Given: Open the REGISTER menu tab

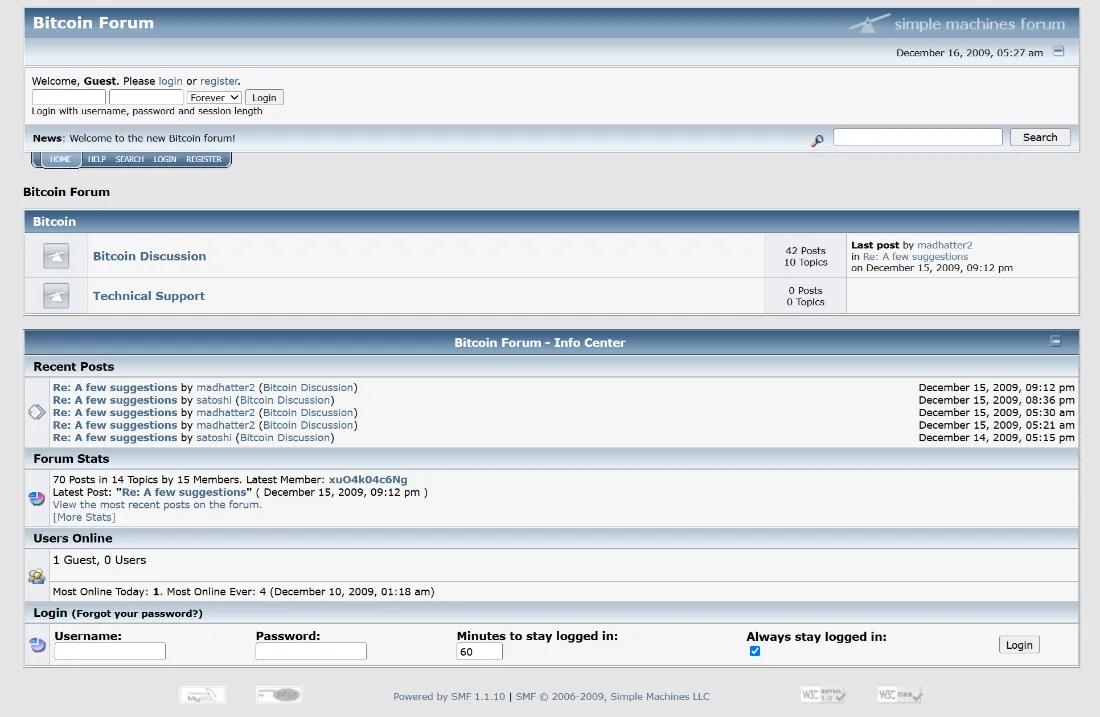Looking at the screenshot, I should (x=203, y=159).
